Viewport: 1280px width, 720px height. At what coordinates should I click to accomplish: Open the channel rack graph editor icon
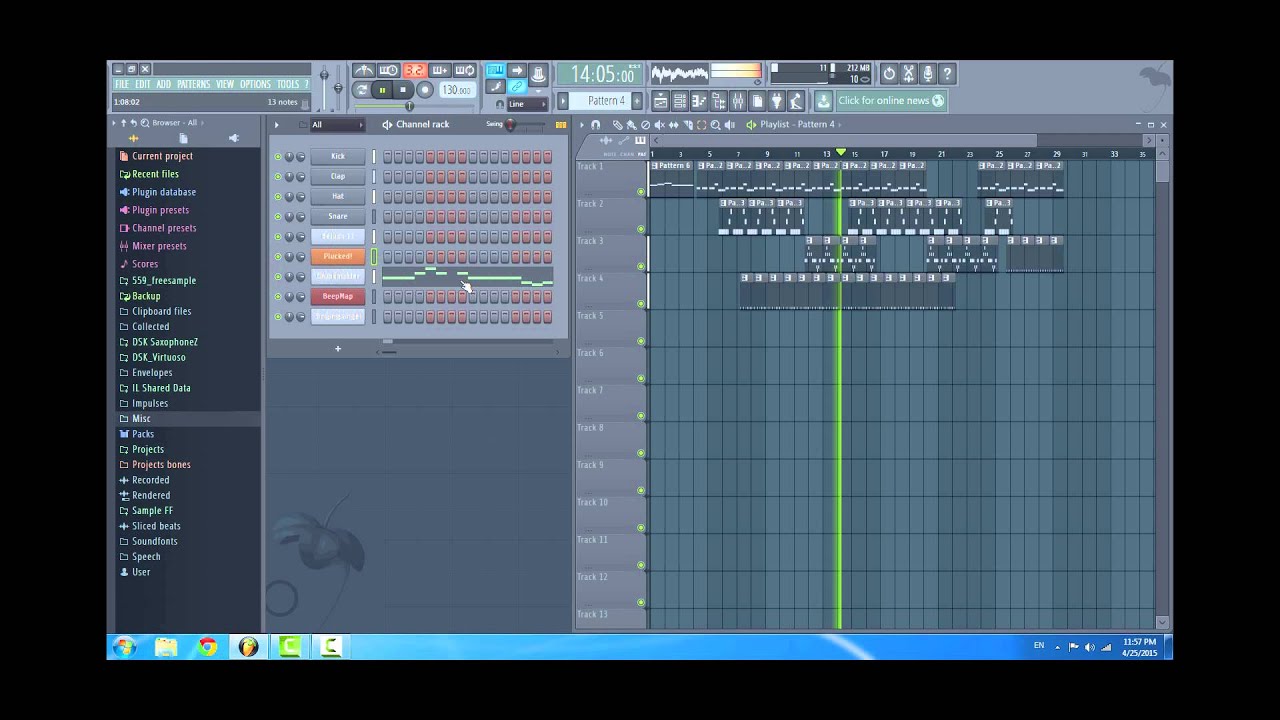[561, 125]
